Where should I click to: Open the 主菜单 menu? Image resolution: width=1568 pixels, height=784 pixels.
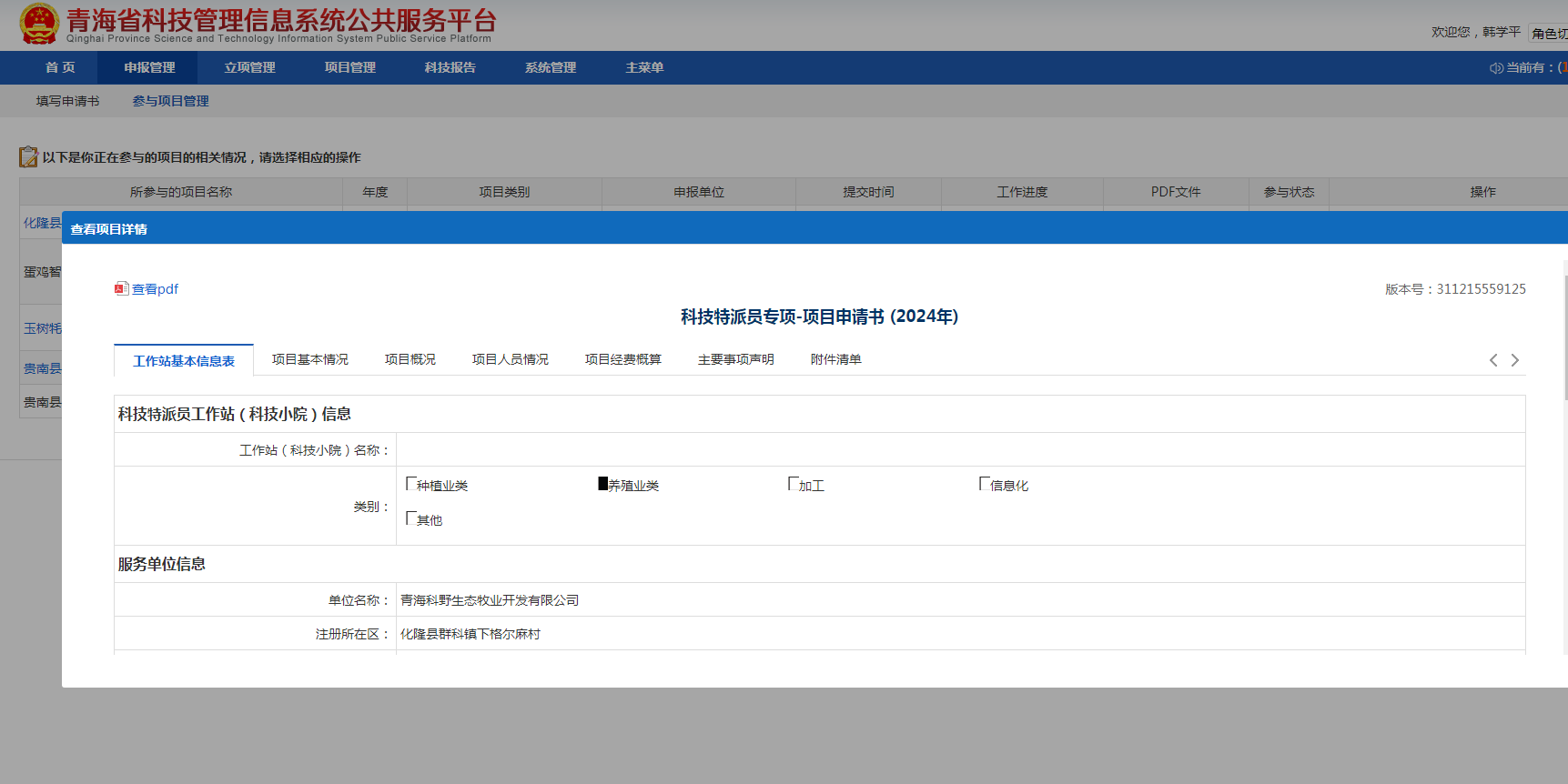[644, 68]
